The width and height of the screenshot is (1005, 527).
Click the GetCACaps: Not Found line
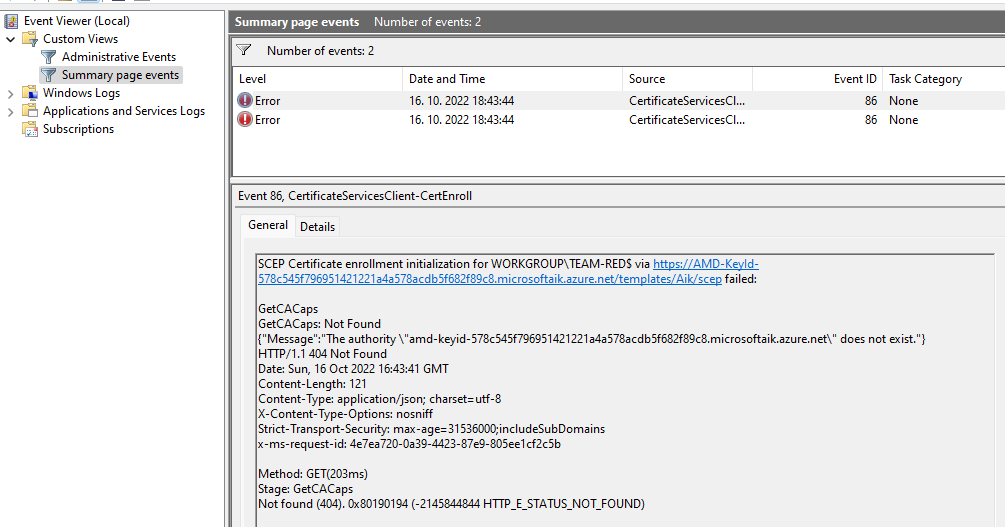tap(319, 324)
